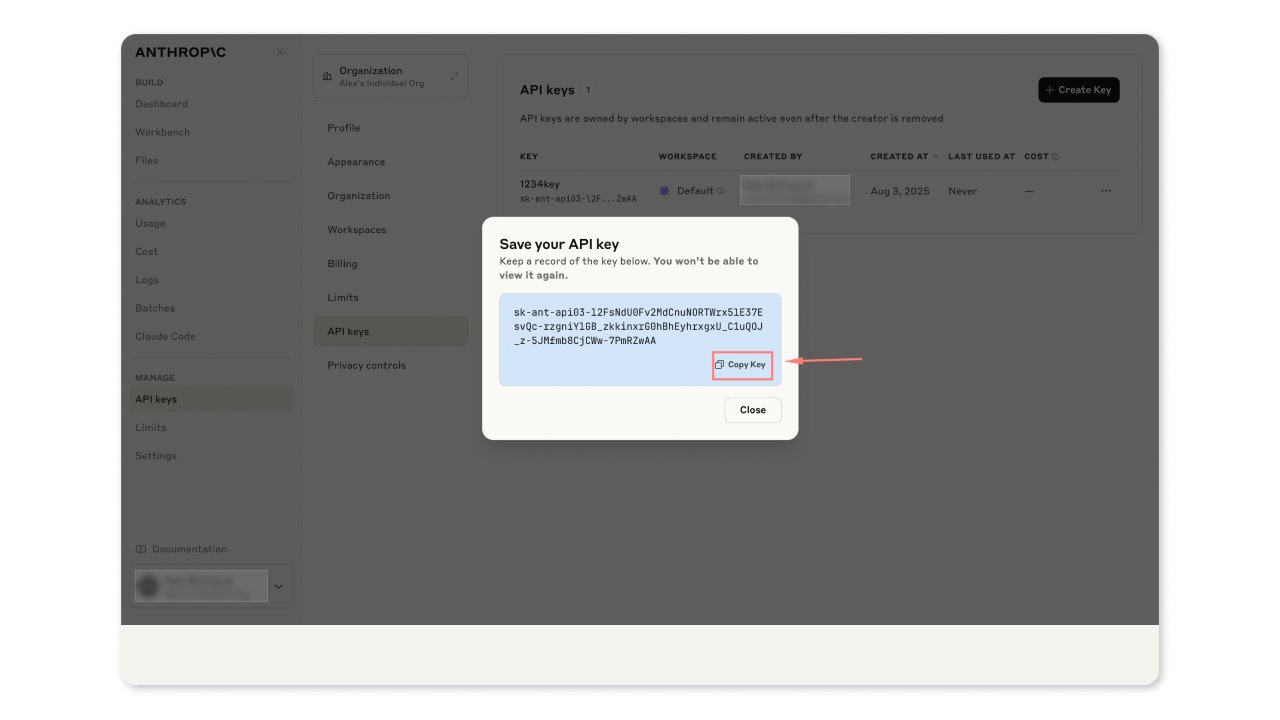Click the API keys page heading
1280x720 pixels.
click(x=547, y=90)
